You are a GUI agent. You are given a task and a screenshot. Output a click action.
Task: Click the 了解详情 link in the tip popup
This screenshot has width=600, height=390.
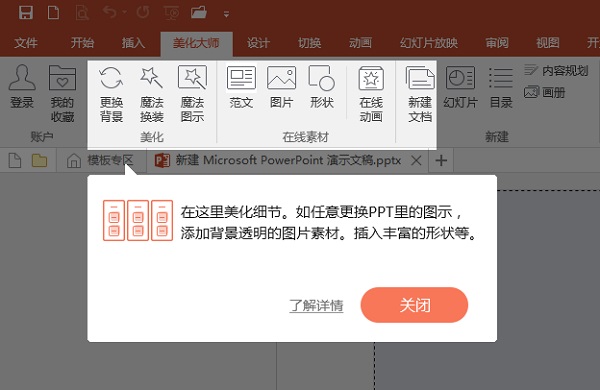coord(316,305)
